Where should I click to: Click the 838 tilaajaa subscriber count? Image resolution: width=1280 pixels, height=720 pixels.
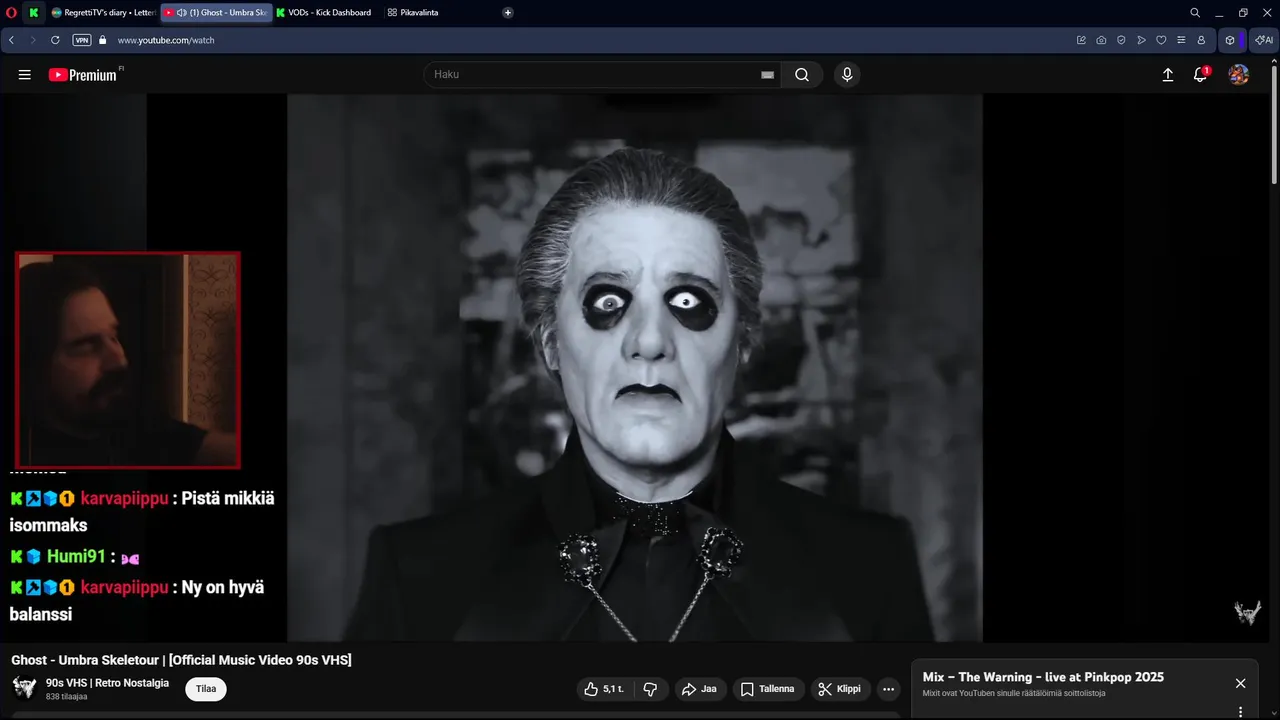point(66,697)
